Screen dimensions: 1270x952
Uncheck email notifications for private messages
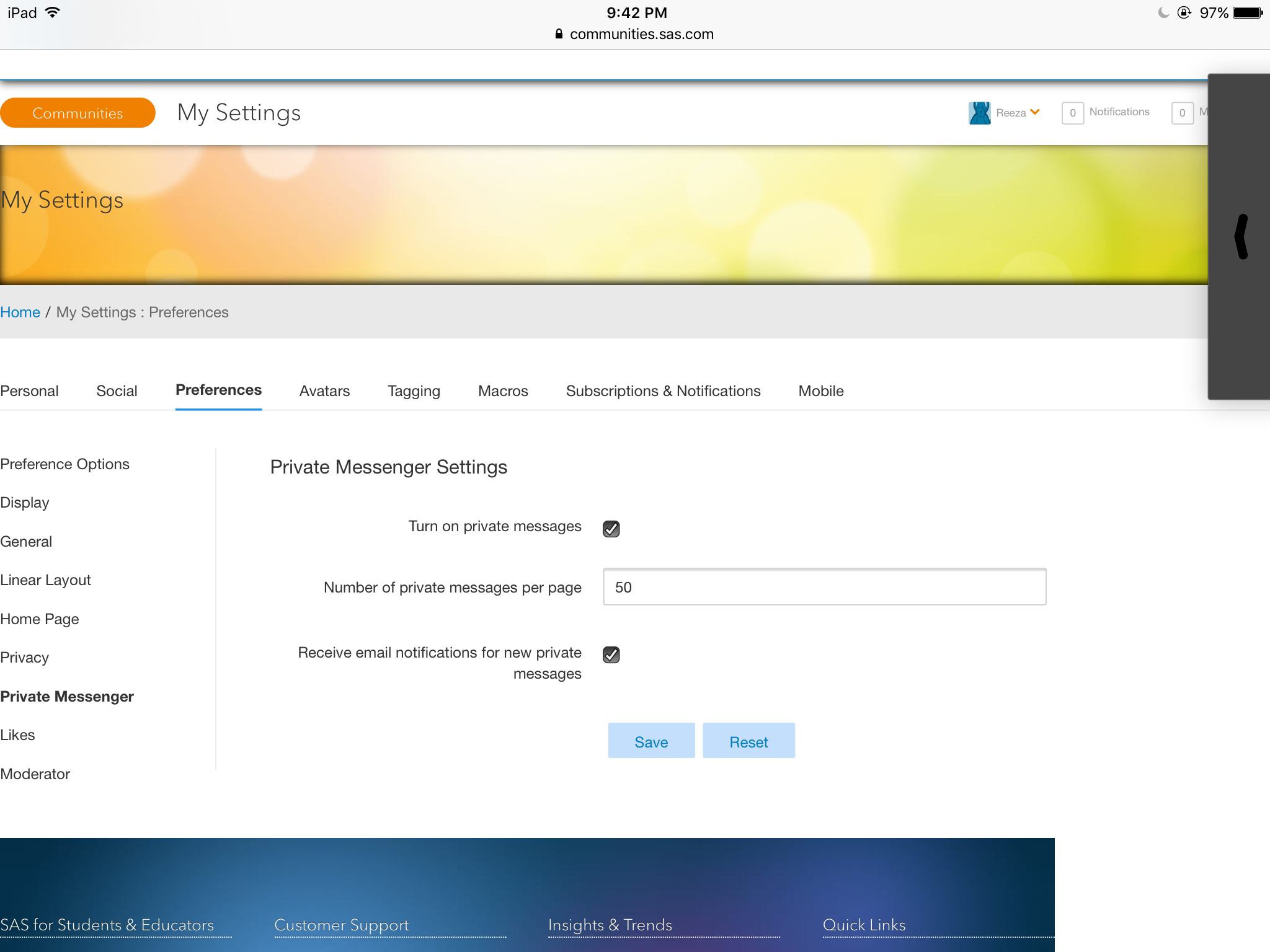(611, 654)
